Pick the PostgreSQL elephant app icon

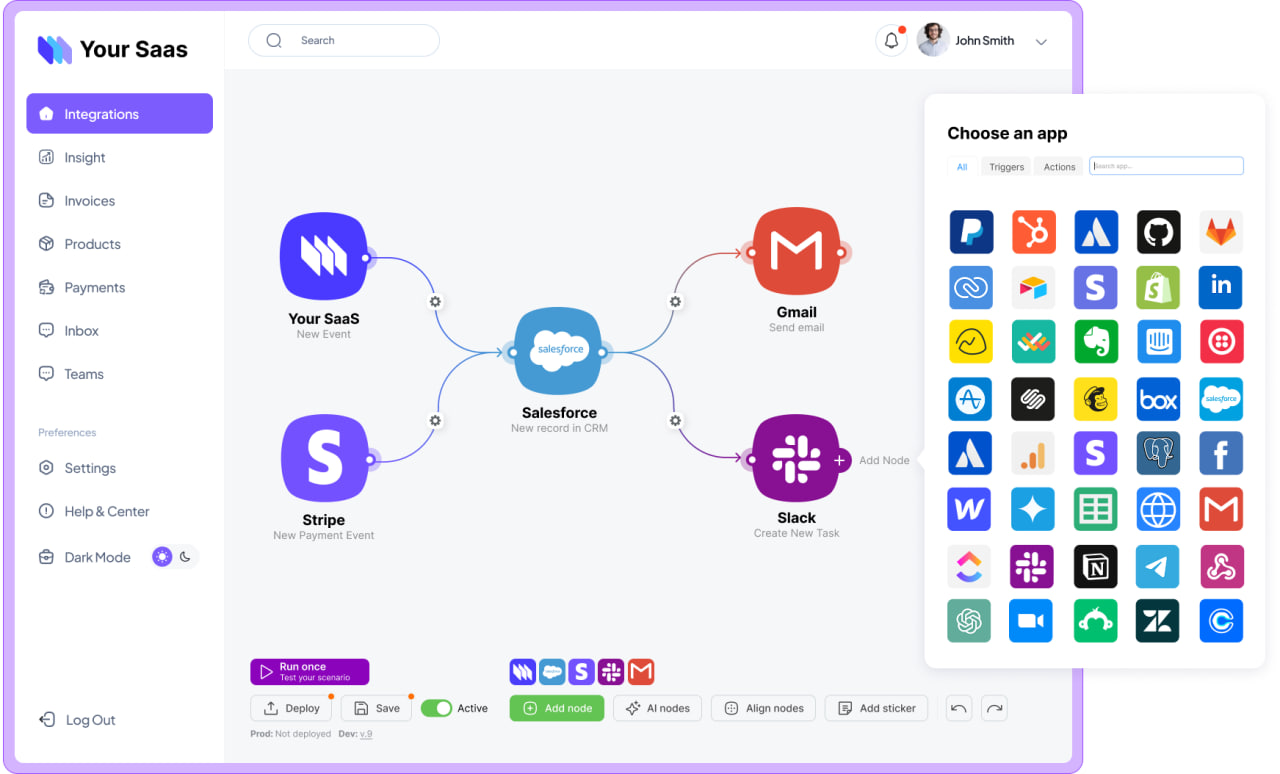[1158, 453]
